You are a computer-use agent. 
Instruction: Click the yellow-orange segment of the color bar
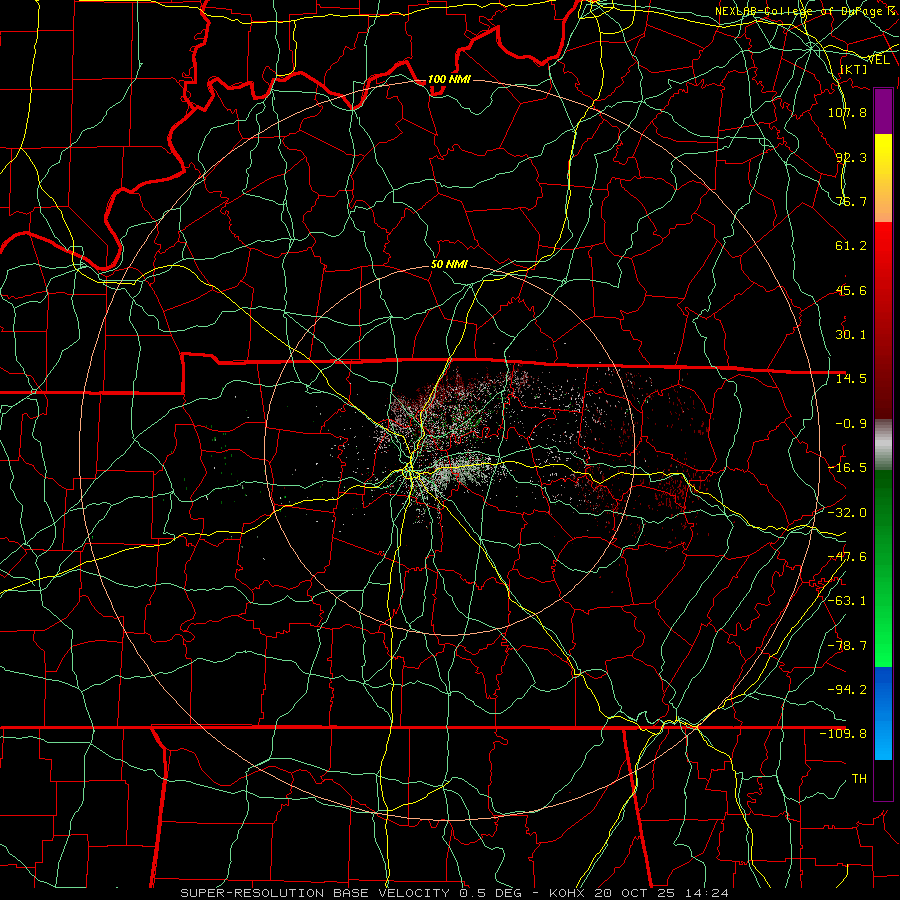pyautogui.click(x=883, y=178)
